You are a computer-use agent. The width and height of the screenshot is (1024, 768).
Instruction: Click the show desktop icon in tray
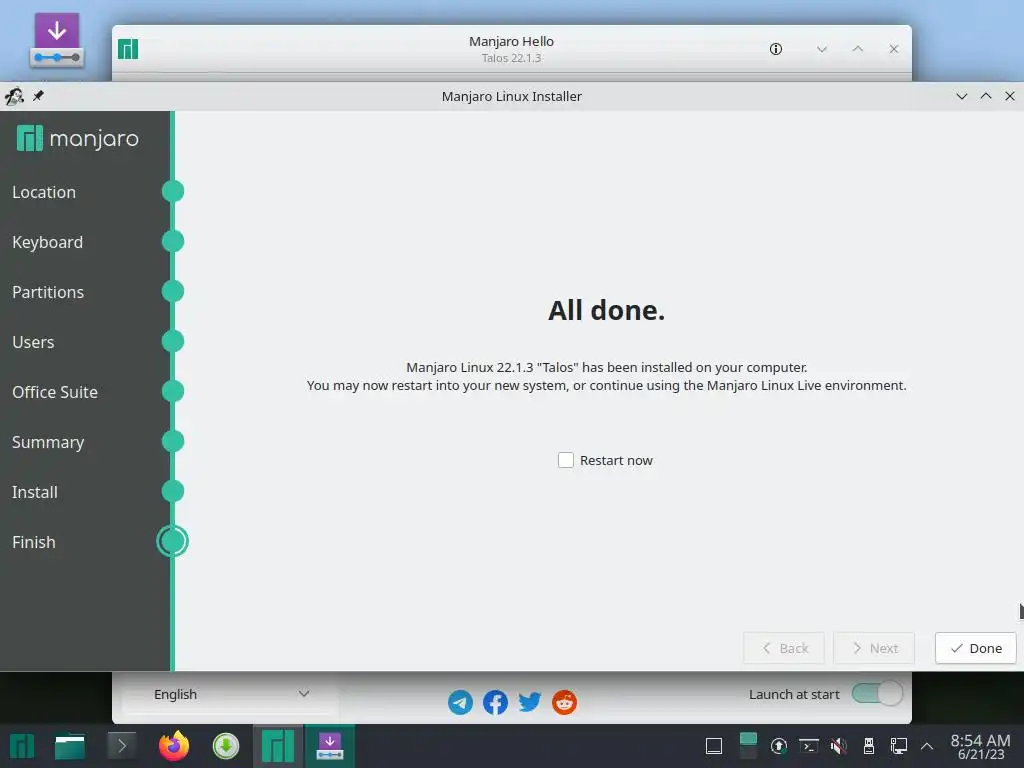[x=714, y=746]
